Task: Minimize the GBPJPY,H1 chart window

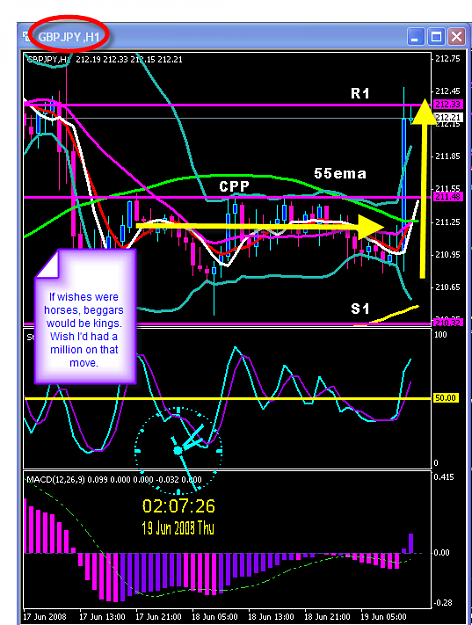Action: pos(416,37)
